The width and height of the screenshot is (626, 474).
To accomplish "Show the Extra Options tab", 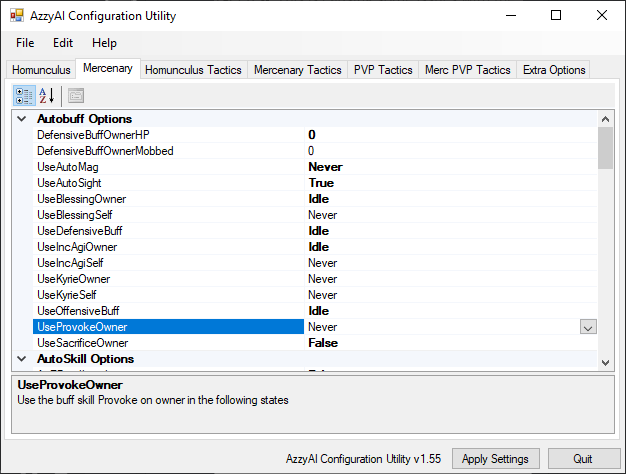I will click(x=554, y=70).
